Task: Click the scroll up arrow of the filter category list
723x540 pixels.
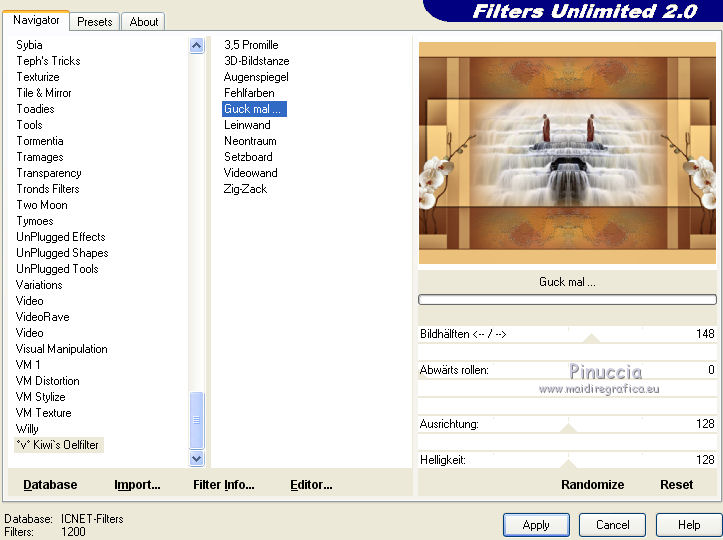Action: coord(196,46)
